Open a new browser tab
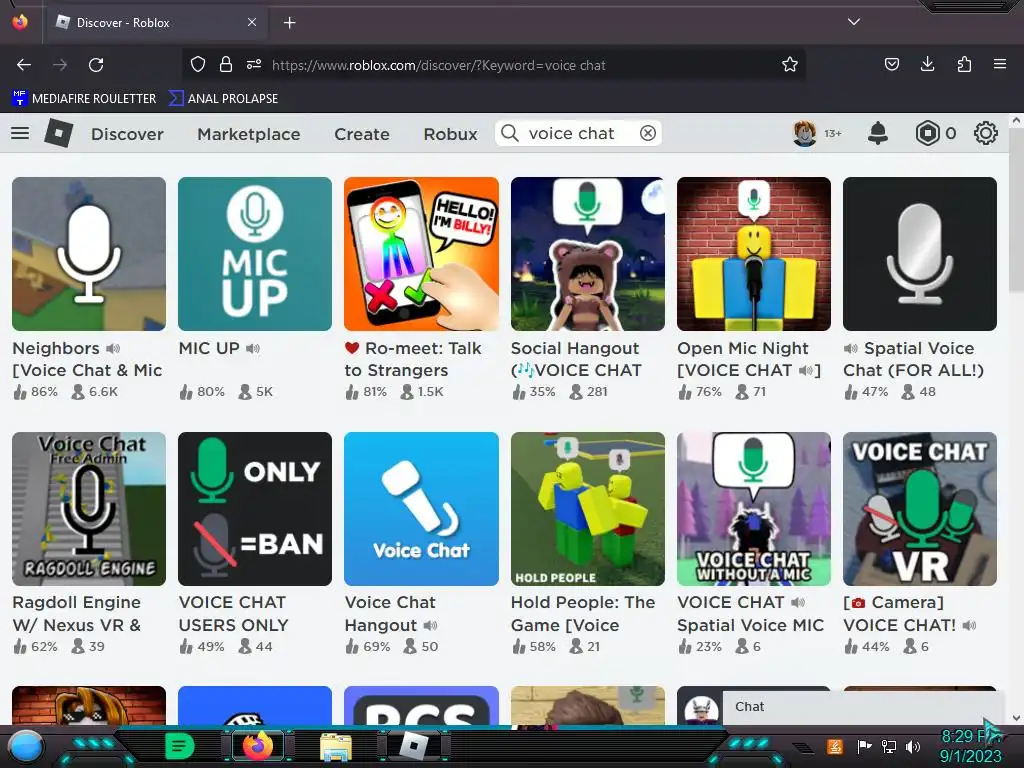 pos(289,23)
